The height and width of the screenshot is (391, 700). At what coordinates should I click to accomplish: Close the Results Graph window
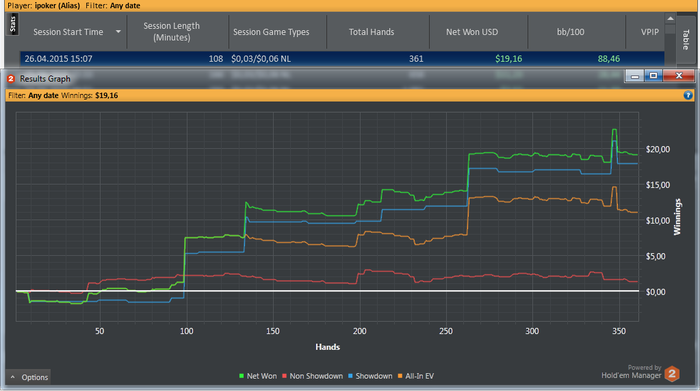tap(679, 76)
